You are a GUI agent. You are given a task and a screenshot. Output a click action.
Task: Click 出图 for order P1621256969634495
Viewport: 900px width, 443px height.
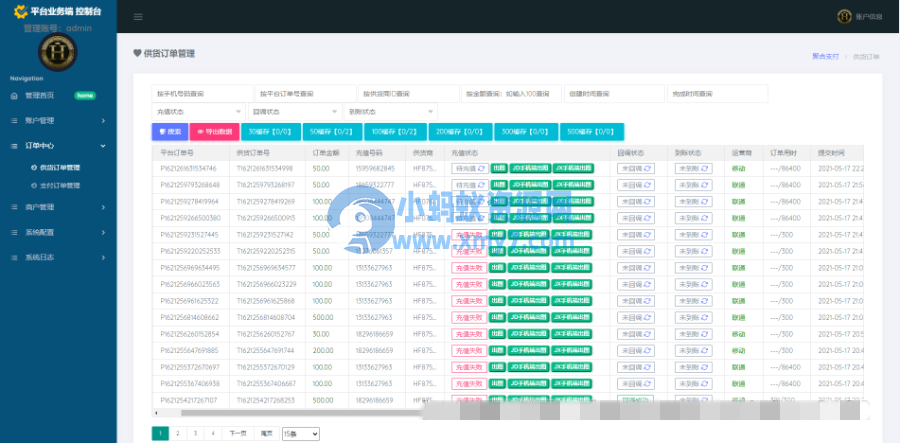pos(498,267)
